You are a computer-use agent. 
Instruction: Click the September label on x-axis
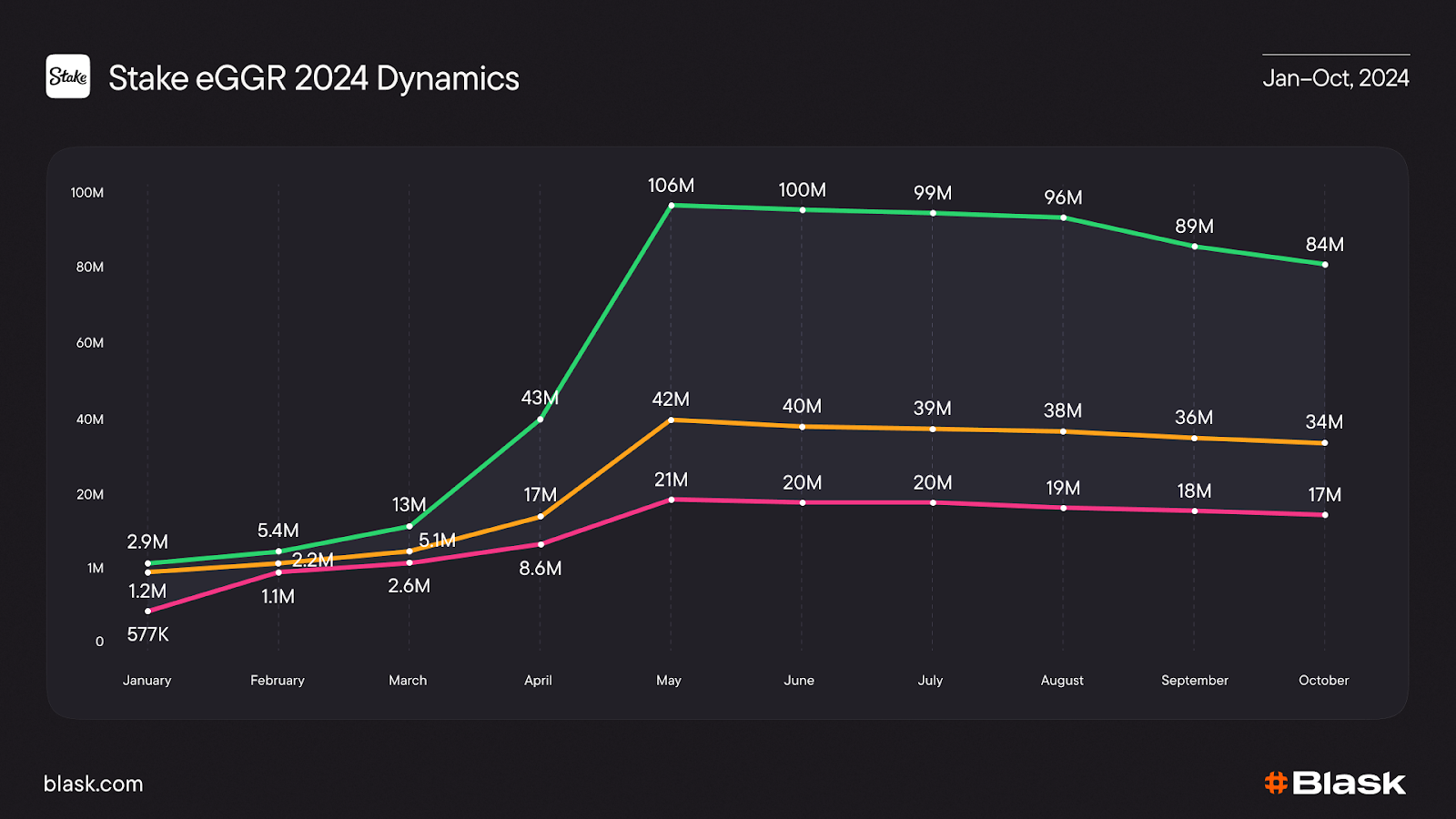(x=1194, y=681)
